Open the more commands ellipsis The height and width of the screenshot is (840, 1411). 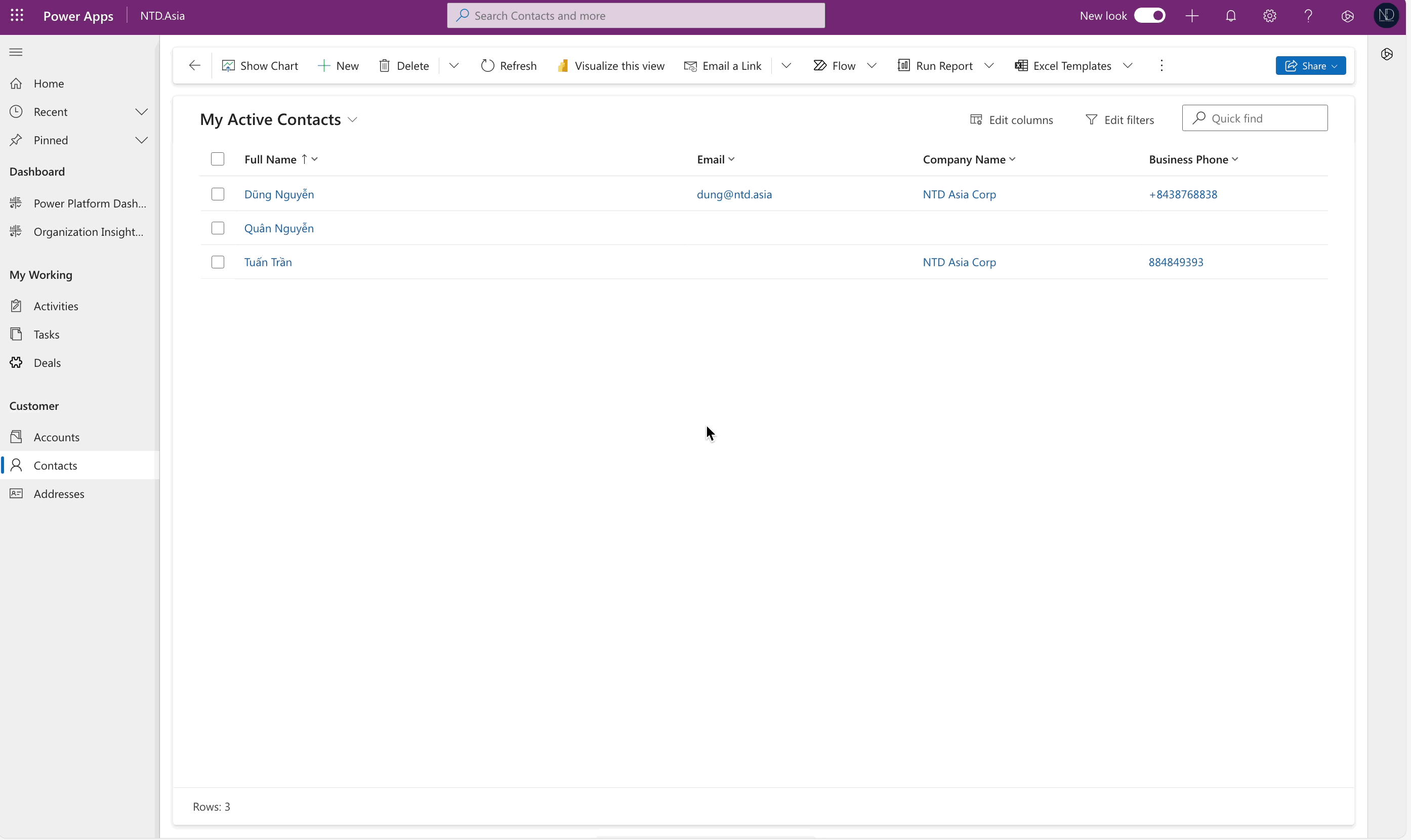(1161, 66)
